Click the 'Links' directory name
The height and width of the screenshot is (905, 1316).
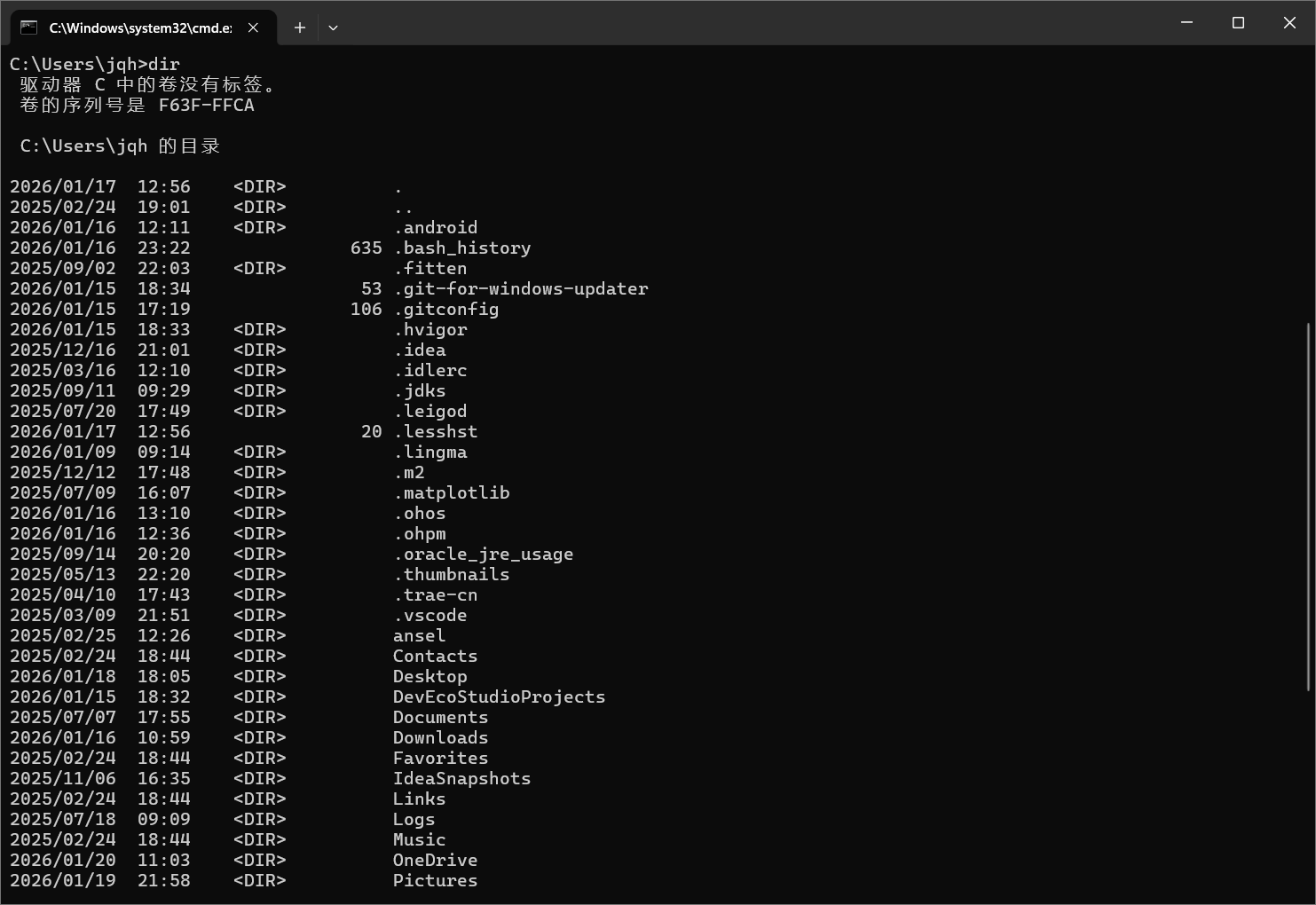pos(420,799)
